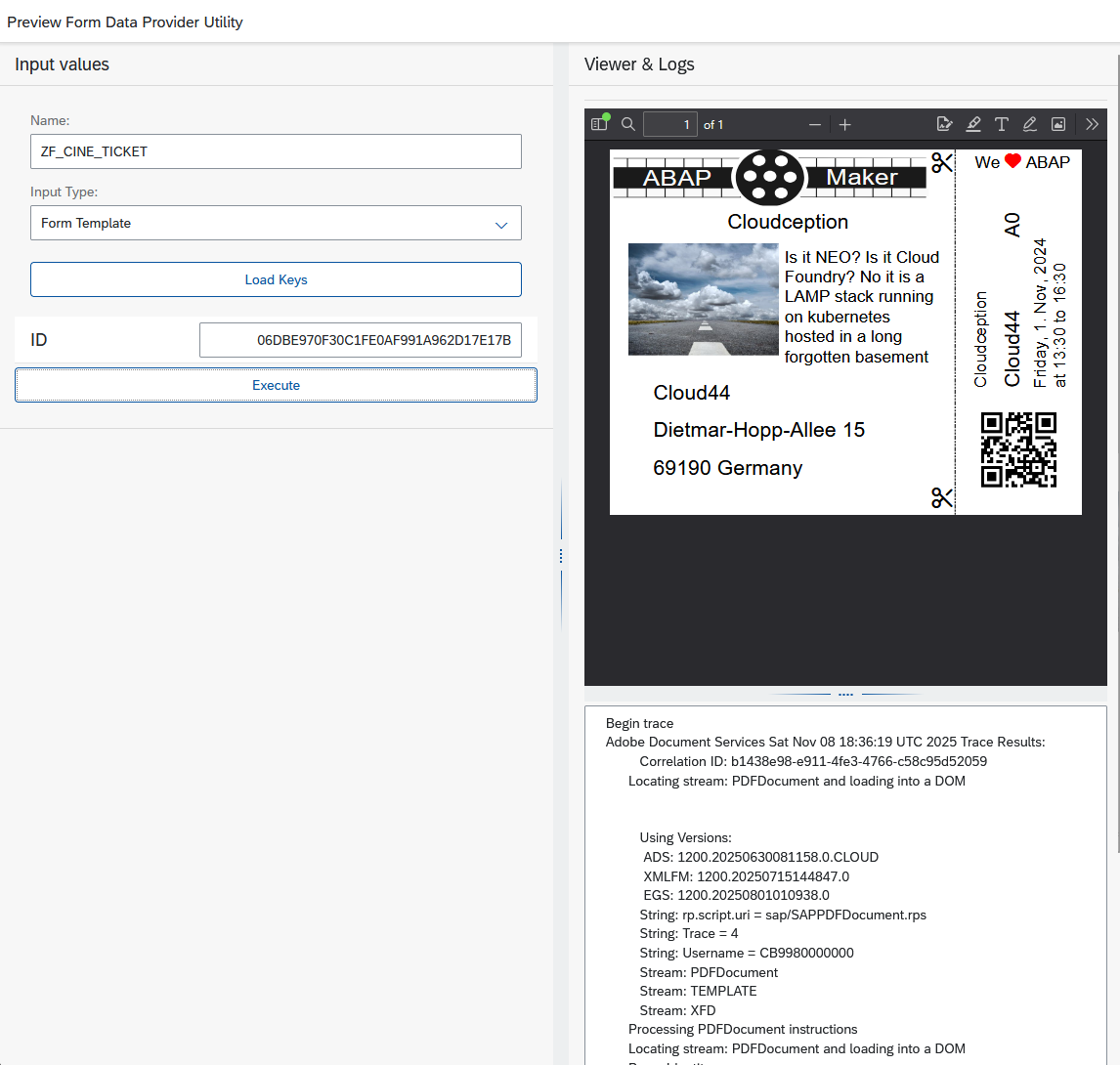
Task: Click the Execute button
Action: pos(276,385)
